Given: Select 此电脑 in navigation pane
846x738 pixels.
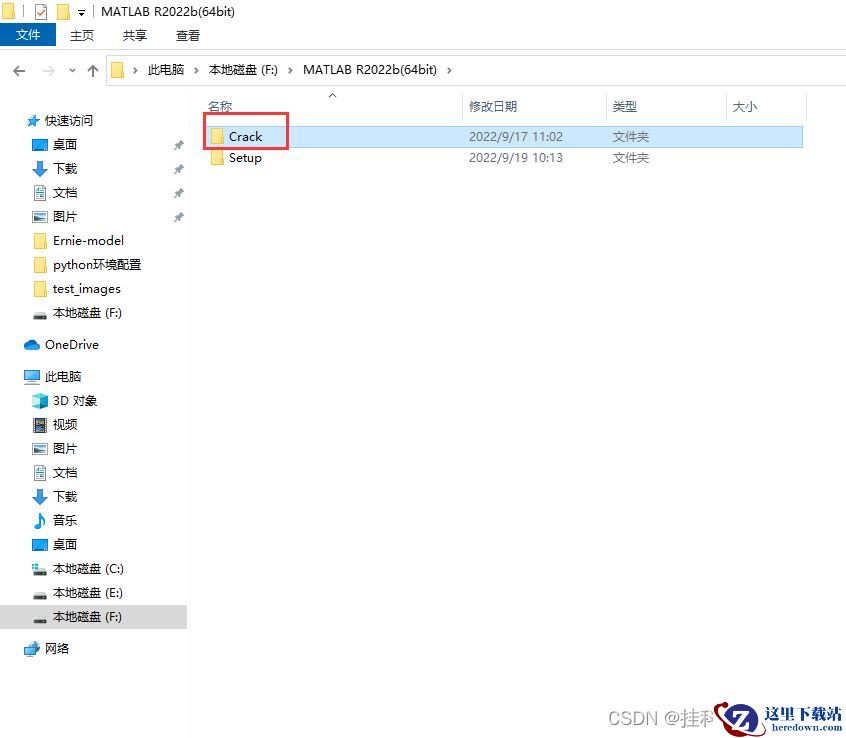Looking at the screenshot, I should point(63,377).
